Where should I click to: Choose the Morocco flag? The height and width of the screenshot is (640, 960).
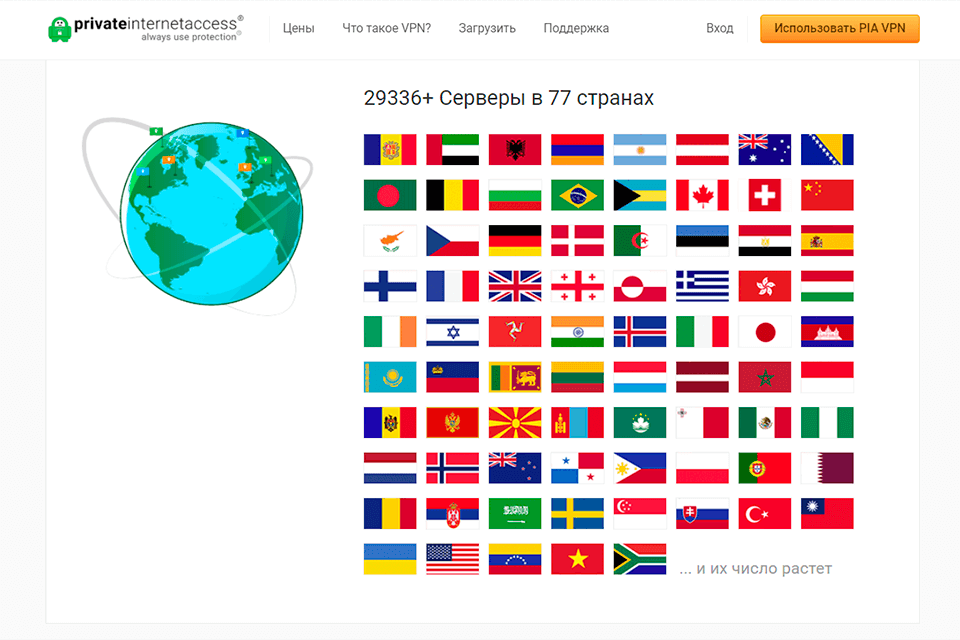point(765,377)
